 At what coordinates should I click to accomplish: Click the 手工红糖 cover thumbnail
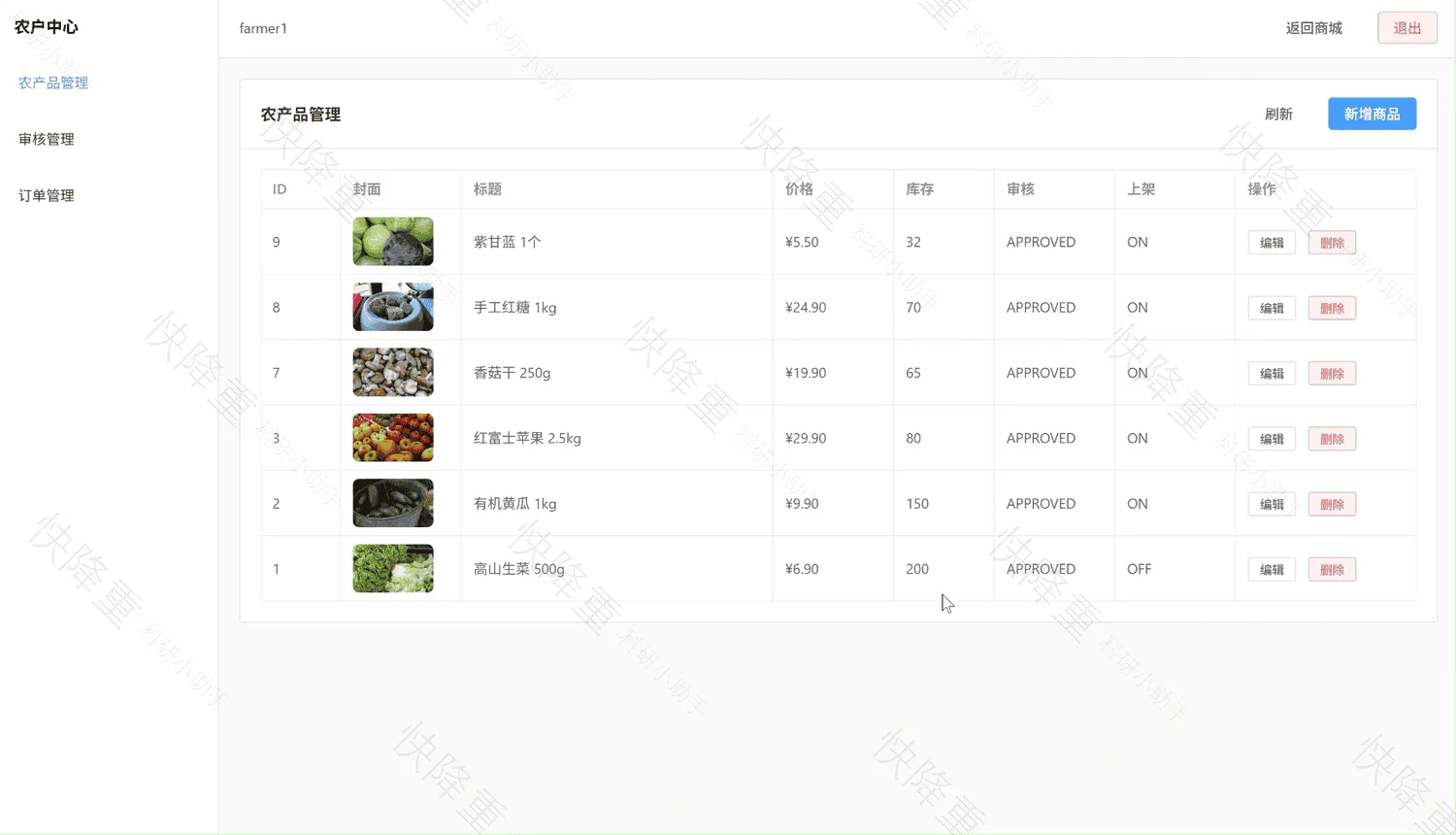[393, 307]
